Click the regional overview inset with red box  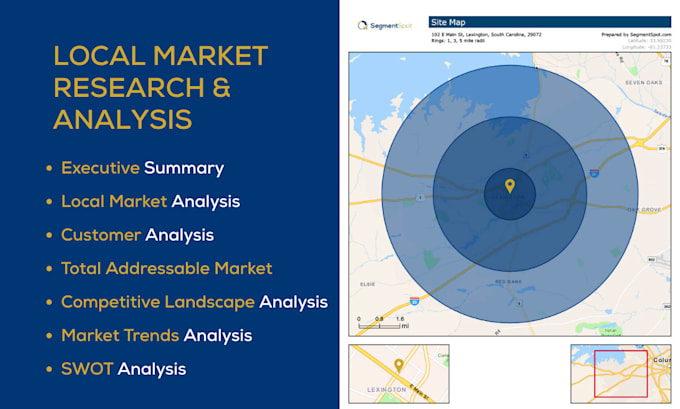coord(621,374)
